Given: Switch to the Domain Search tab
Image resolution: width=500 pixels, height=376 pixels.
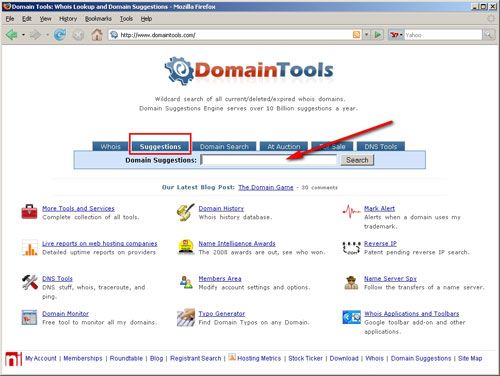Looking at the screenshot, I should 224,146.
